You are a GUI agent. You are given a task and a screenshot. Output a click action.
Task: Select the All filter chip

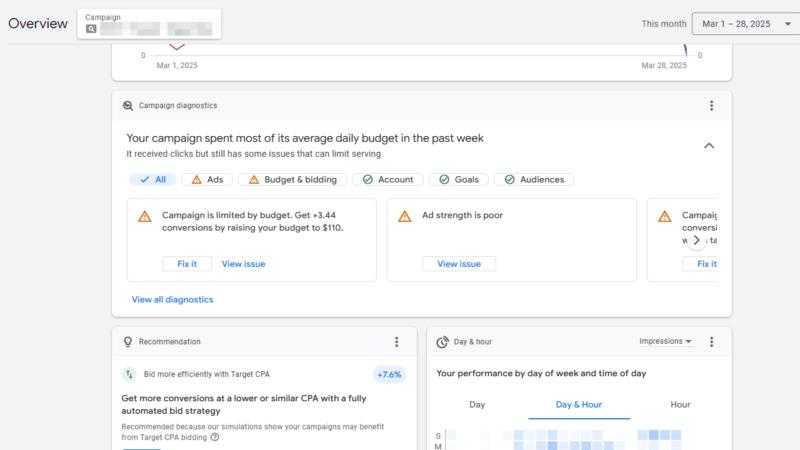(x=153, y=180)
